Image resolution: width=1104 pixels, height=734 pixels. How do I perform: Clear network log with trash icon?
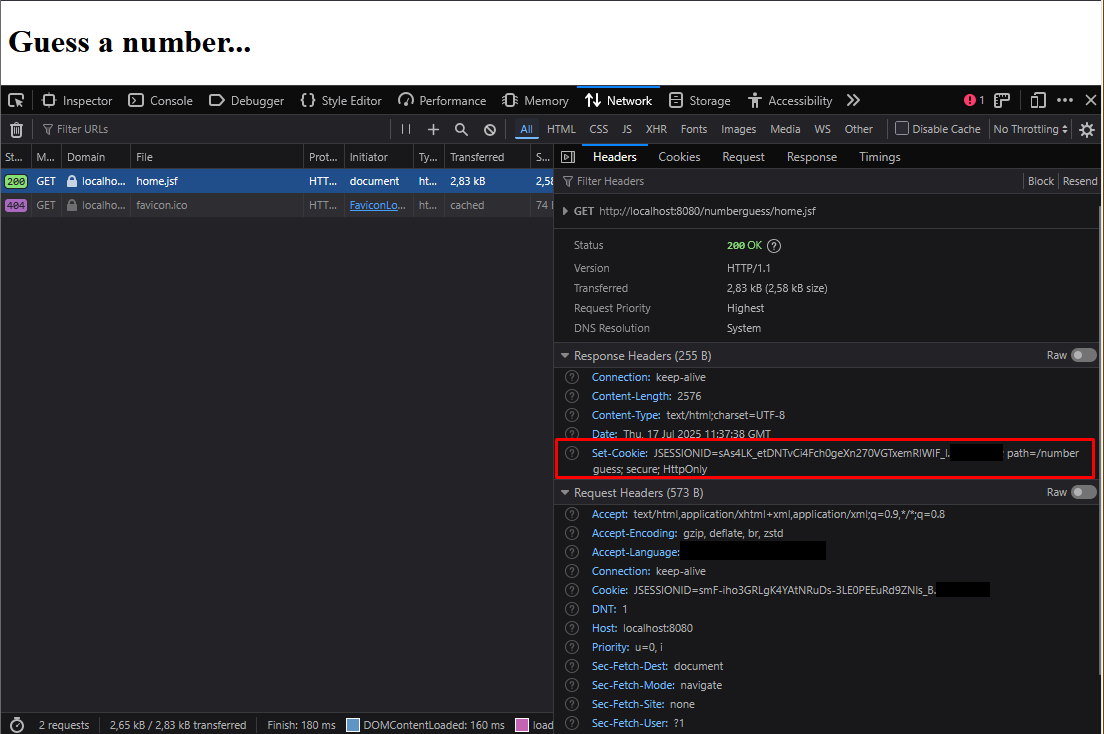pyautogui.click(x=16, y=129)
